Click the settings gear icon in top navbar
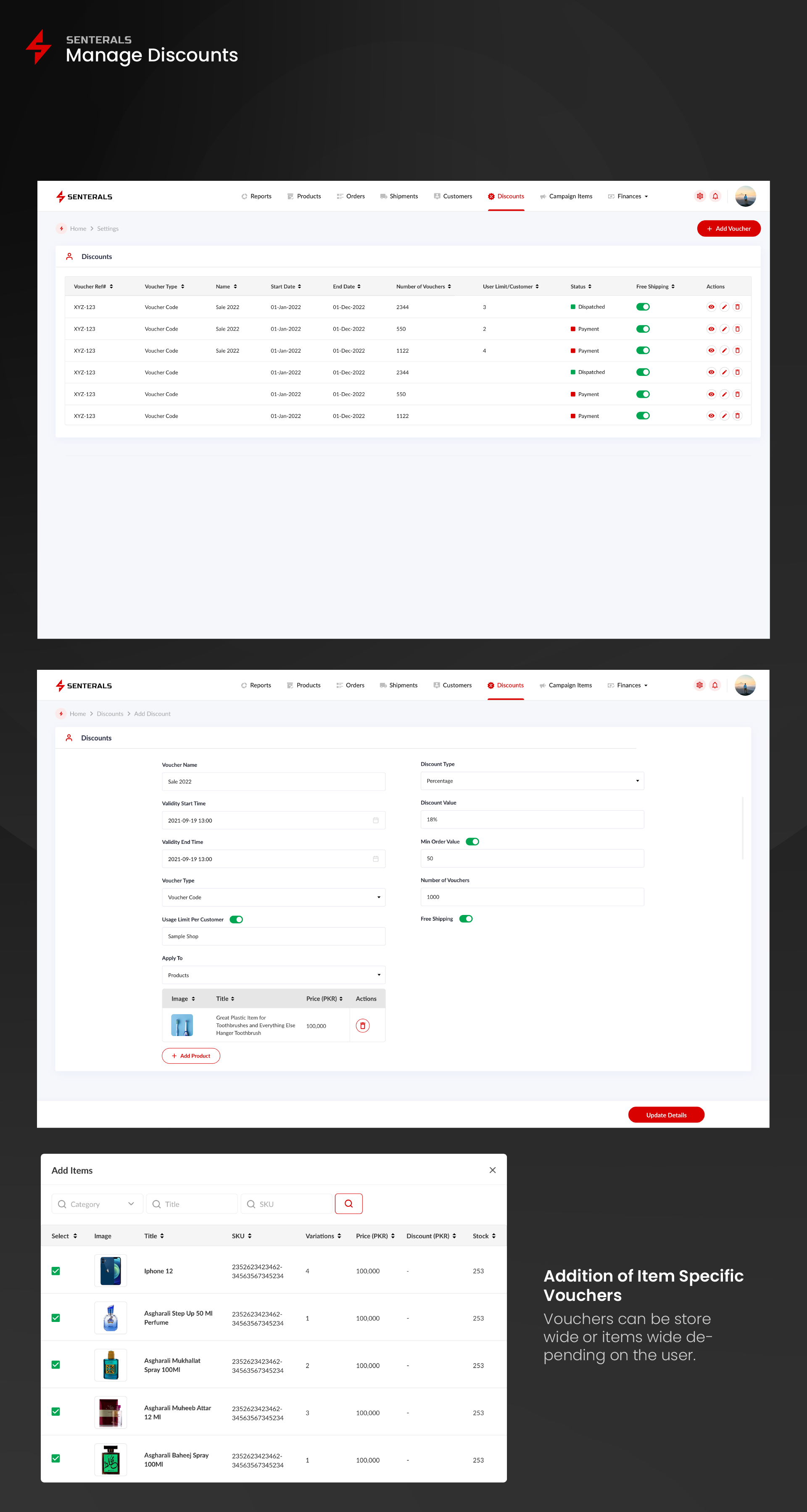 coord(699,196)
